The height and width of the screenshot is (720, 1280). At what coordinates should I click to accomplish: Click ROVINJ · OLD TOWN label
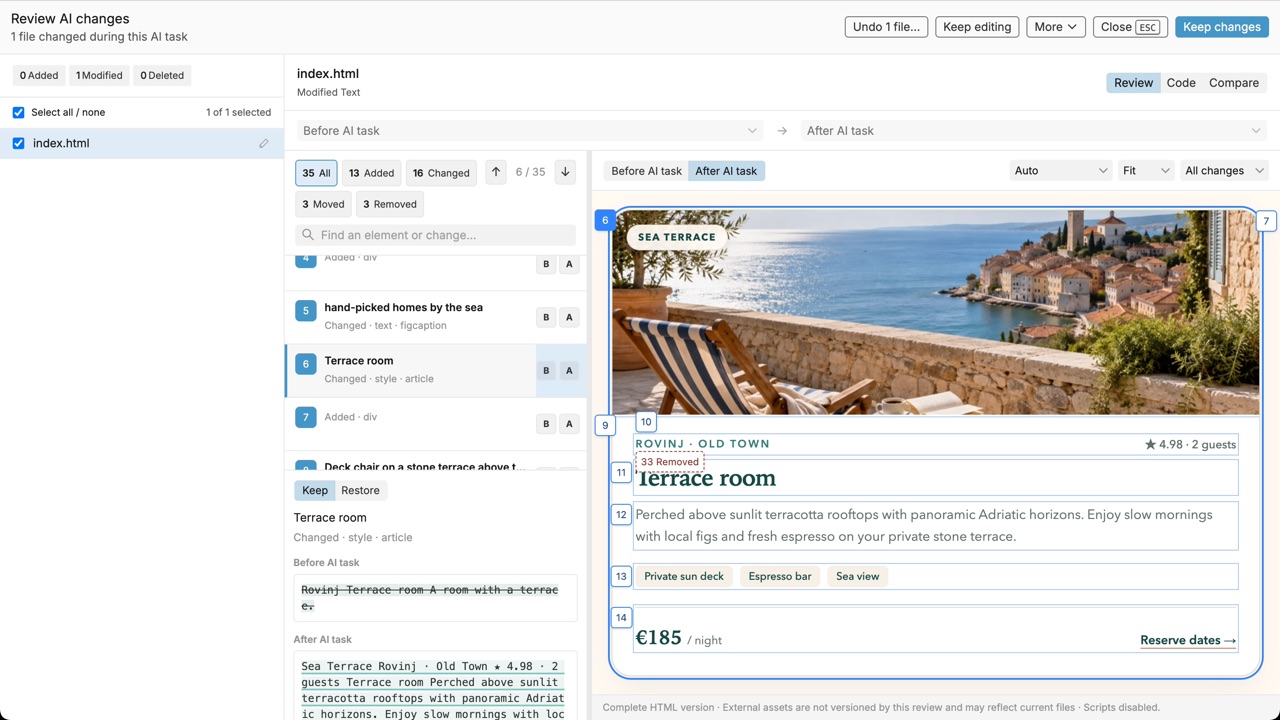pos(703,444)
